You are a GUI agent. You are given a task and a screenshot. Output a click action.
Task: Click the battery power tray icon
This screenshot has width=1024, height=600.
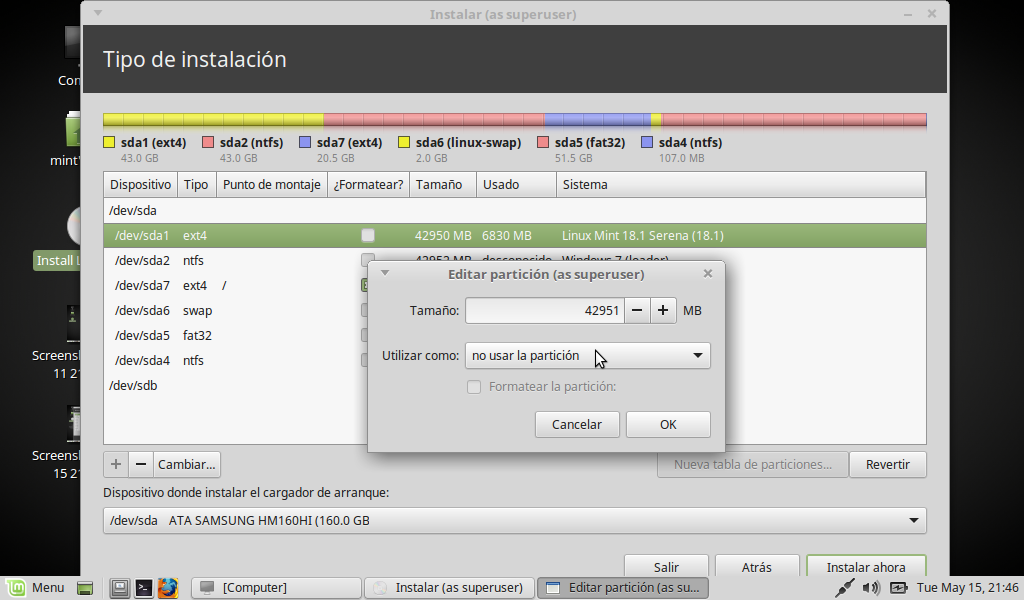(898, 588)
